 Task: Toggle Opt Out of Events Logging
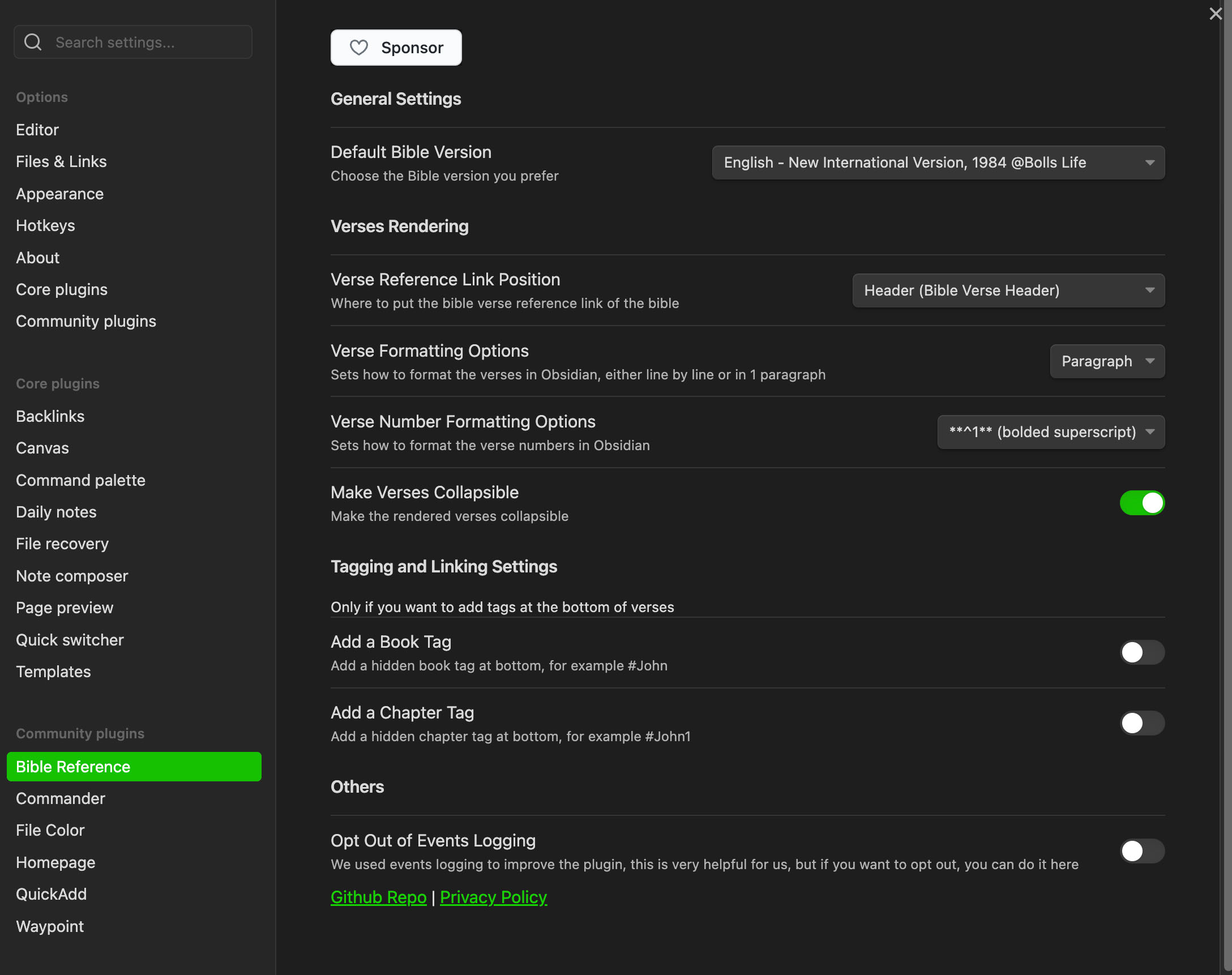coord(1142,851)
